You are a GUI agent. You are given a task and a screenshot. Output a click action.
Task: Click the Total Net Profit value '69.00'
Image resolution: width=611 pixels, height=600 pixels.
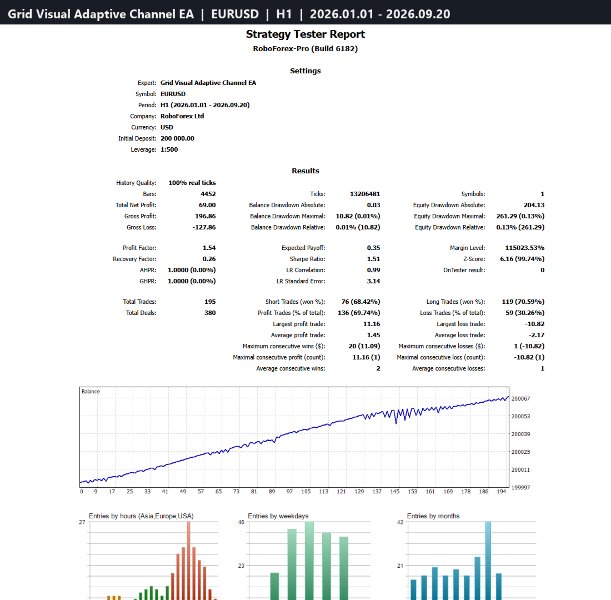click(x=207, y=205)
